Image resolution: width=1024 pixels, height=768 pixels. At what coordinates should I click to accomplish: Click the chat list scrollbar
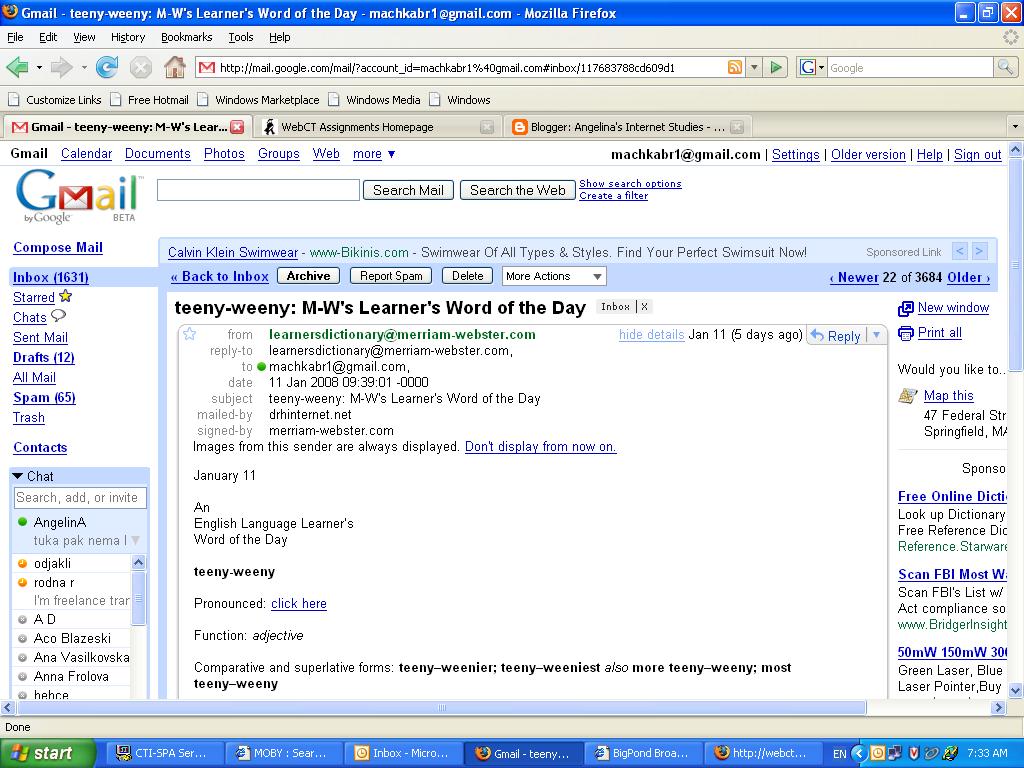pyautogui.click(x=138, y=598)
